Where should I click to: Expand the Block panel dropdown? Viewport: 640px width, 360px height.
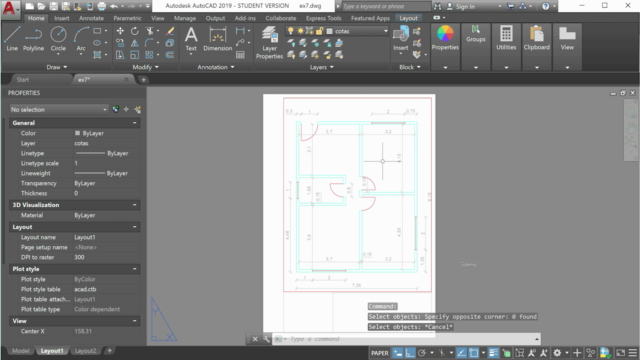410,67
